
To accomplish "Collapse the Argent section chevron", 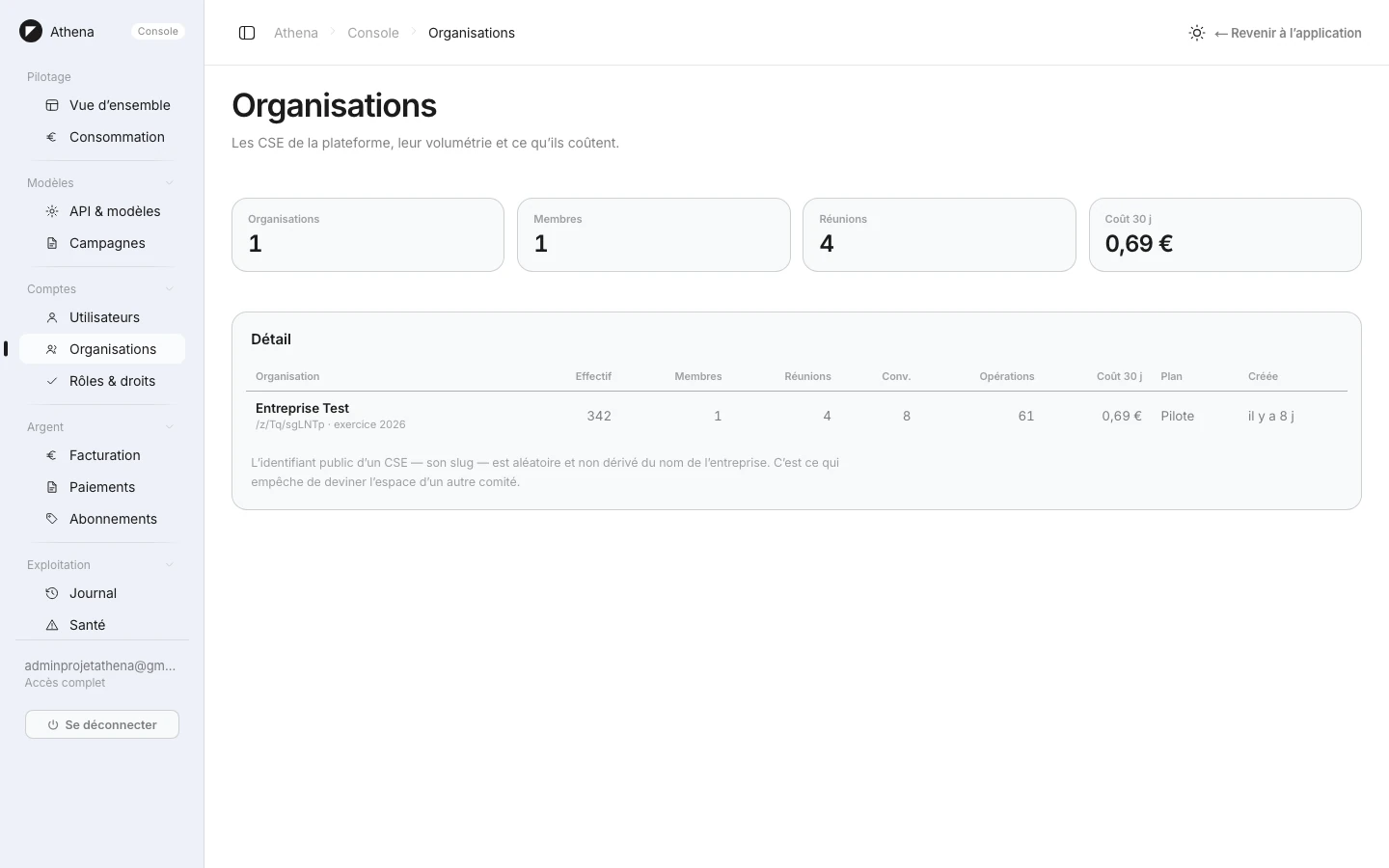I will point(170,427).
